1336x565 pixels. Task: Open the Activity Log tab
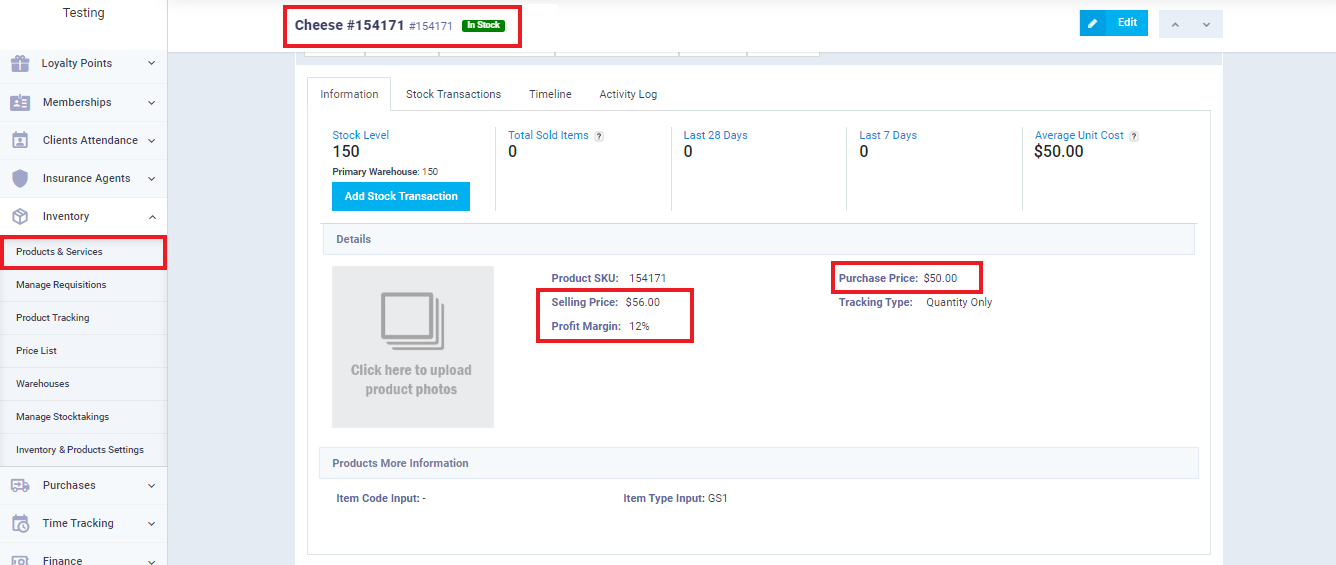[x=628, y=94]
